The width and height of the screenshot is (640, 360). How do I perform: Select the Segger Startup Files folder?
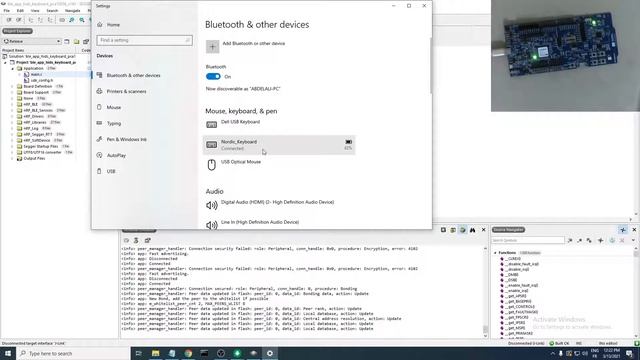click(40, 146)
